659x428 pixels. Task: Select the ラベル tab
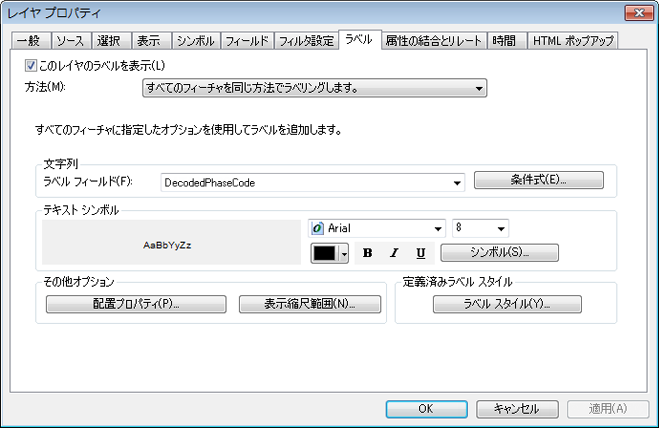tap(360, 40)
